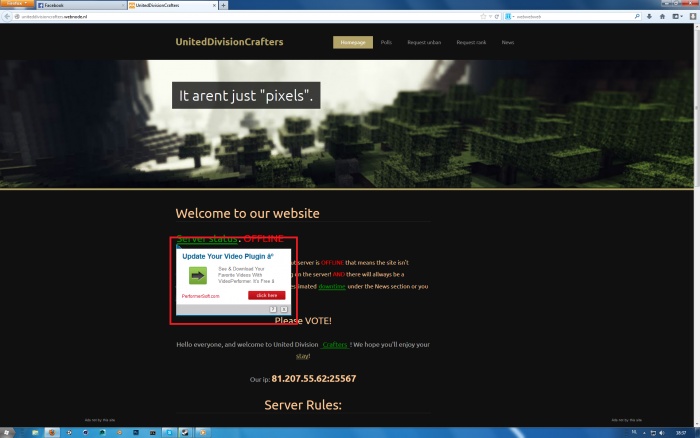Click the 'Please VOTE!' heading
This screenshot has height=438, width=700.
point(303,321)
